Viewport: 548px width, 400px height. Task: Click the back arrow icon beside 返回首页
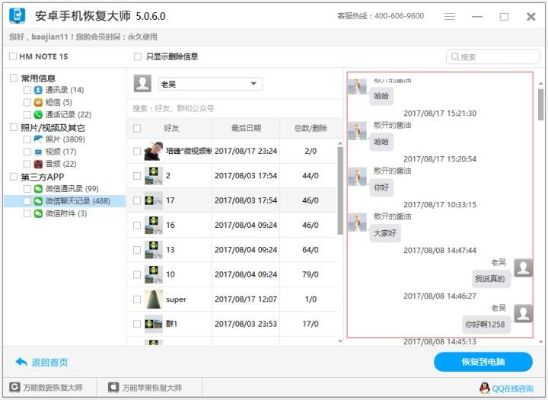click(22, 362)
